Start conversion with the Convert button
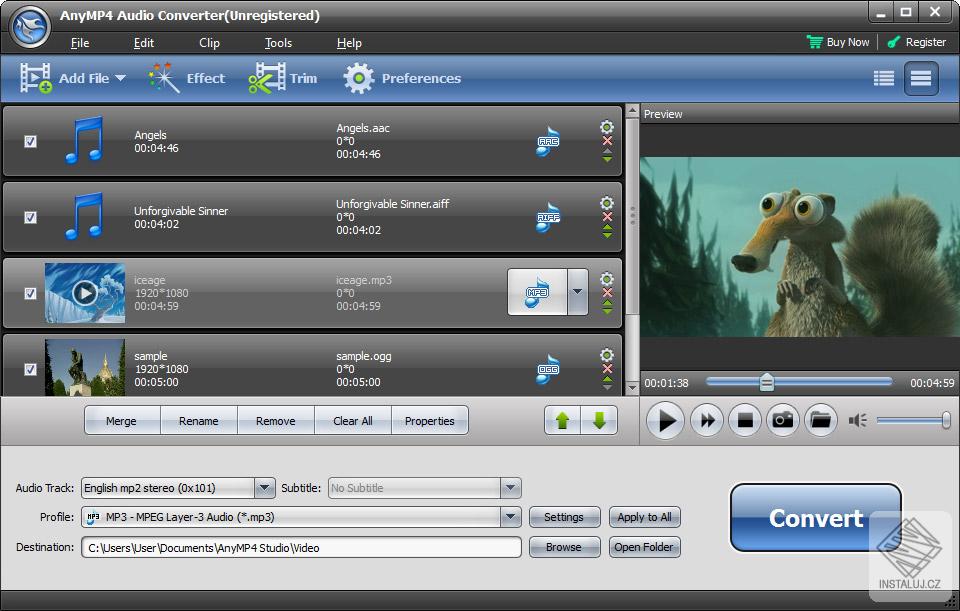Image resolution: width=960 pixels, height=611 pixels. (815, 518)
